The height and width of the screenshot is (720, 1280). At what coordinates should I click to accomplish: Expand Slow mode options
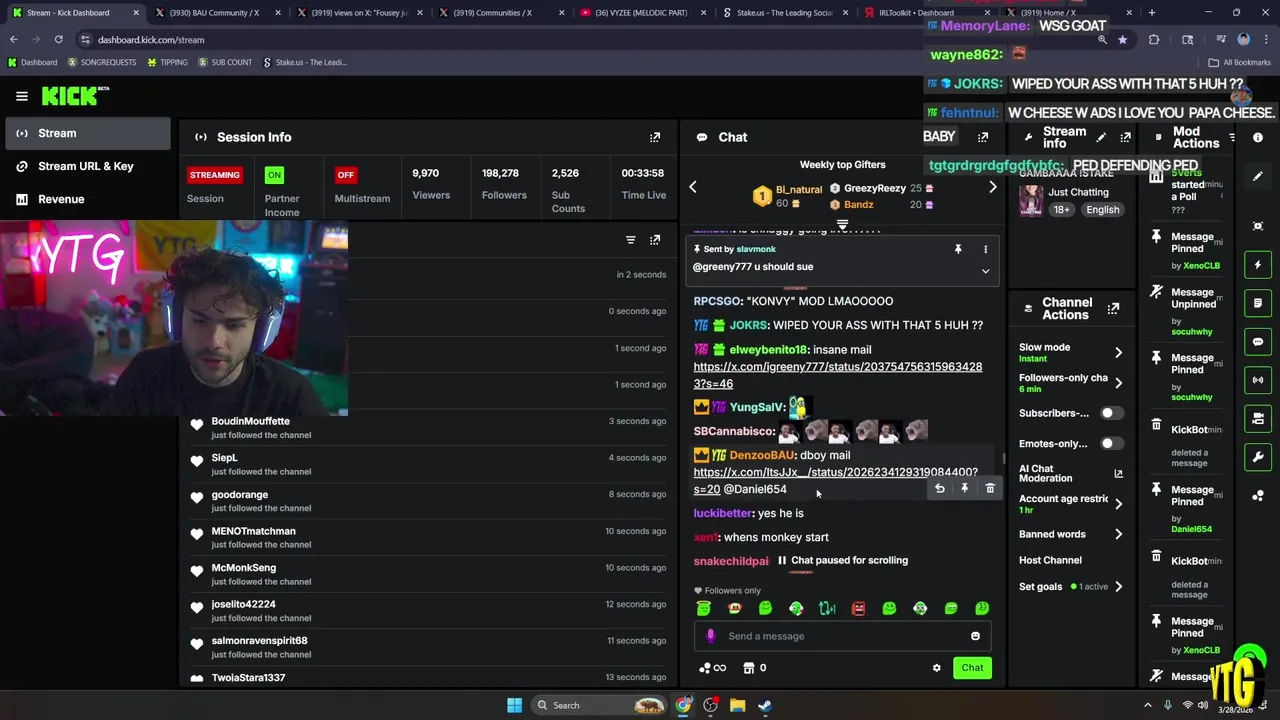click(x=1118, y=352)
